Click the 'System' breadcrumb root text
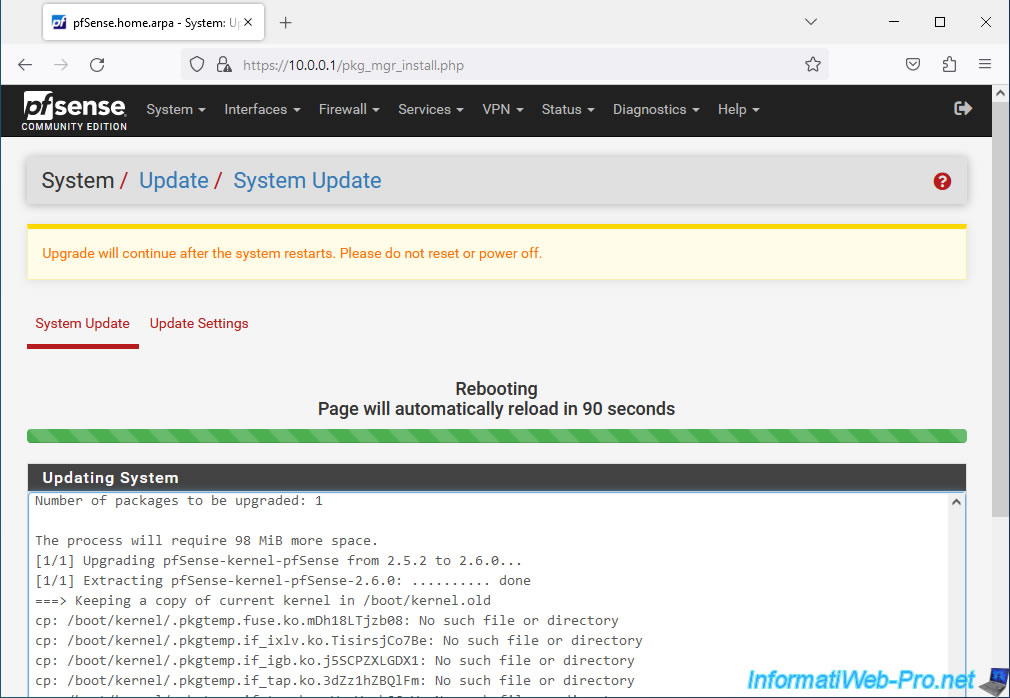 (x=78, y=181)
